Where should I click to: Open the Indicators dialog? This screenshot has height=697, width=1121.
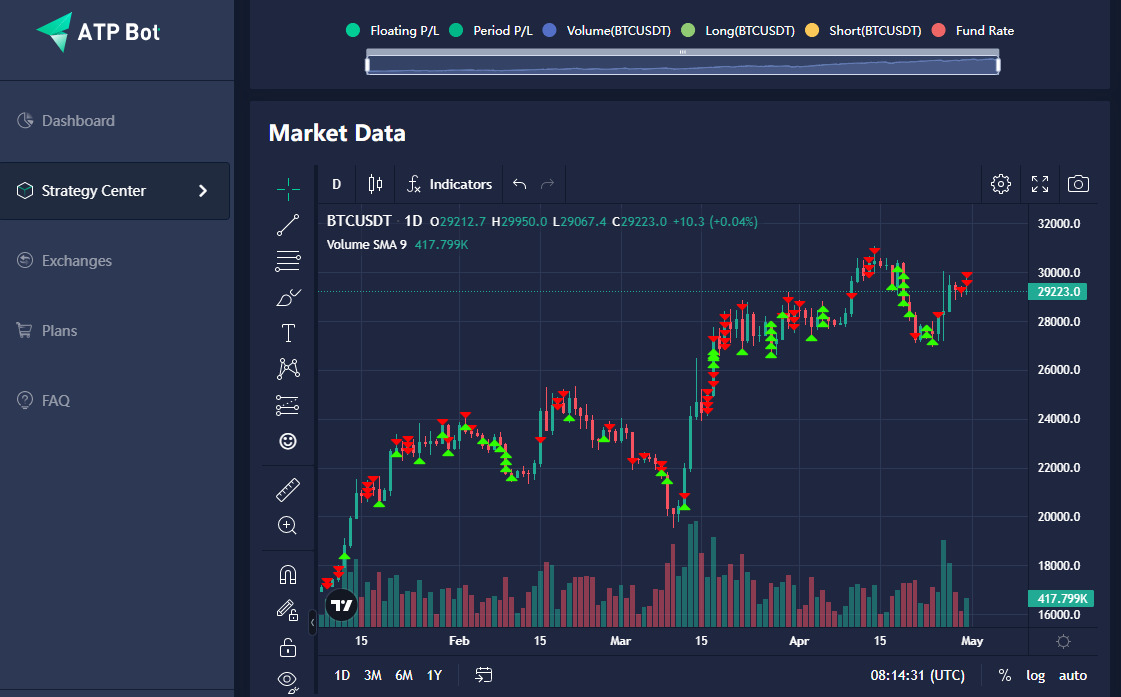449,184
